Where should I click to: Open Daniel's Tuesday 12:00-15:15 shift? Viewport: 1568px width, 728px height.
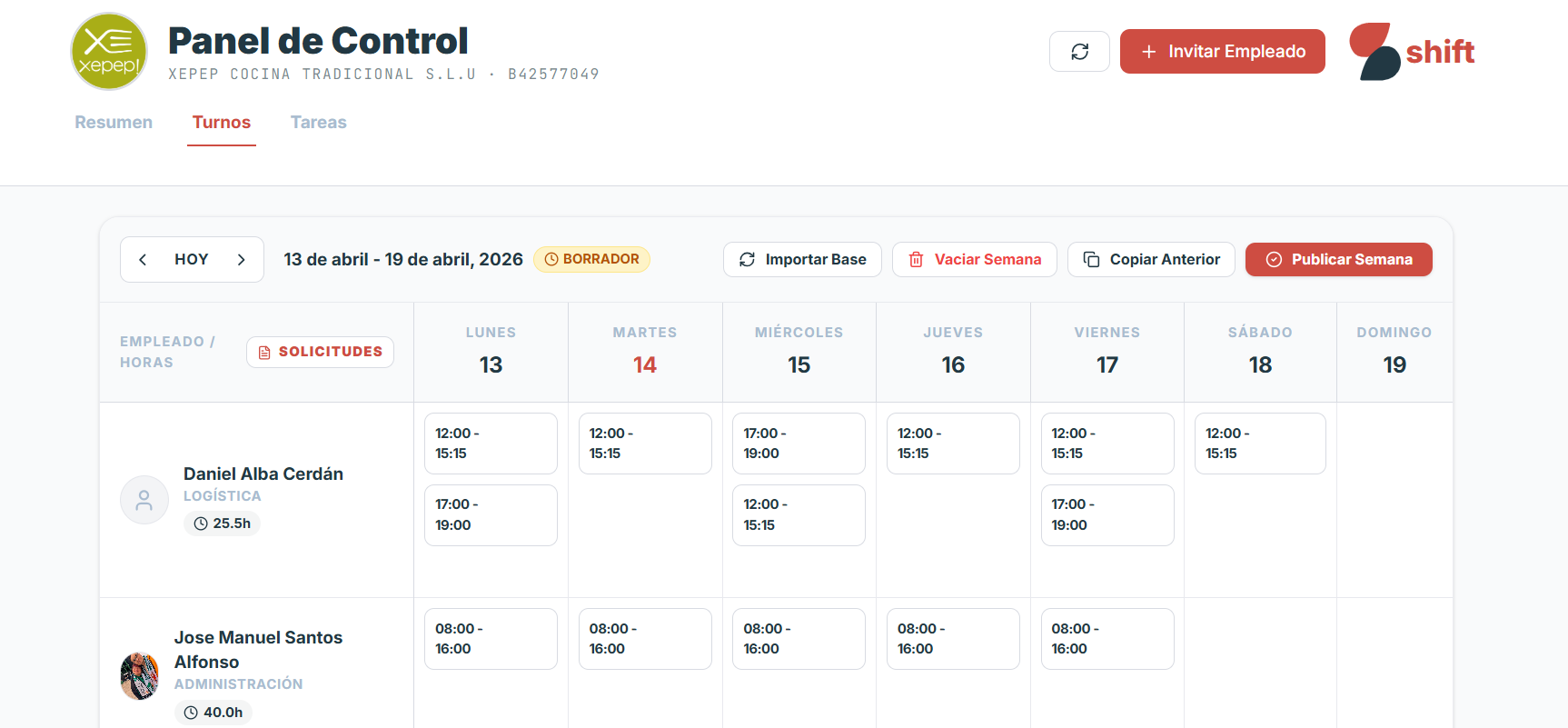pos(645,444)
